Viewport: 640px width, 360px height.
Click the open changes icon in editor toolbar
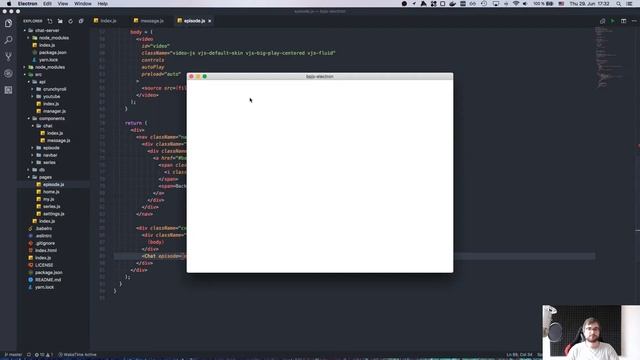click(x=602, y=21)
